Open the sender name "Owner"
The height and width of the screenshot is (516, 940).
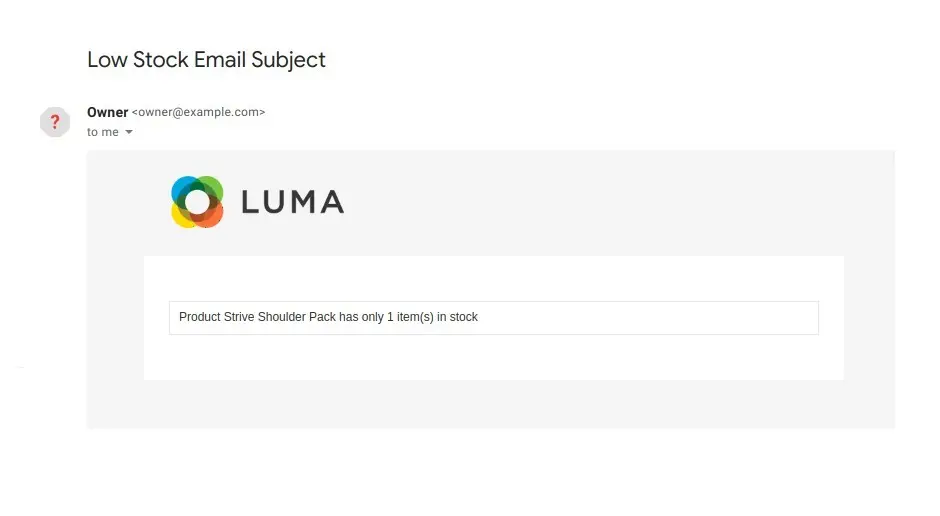[x=107, y=112]
